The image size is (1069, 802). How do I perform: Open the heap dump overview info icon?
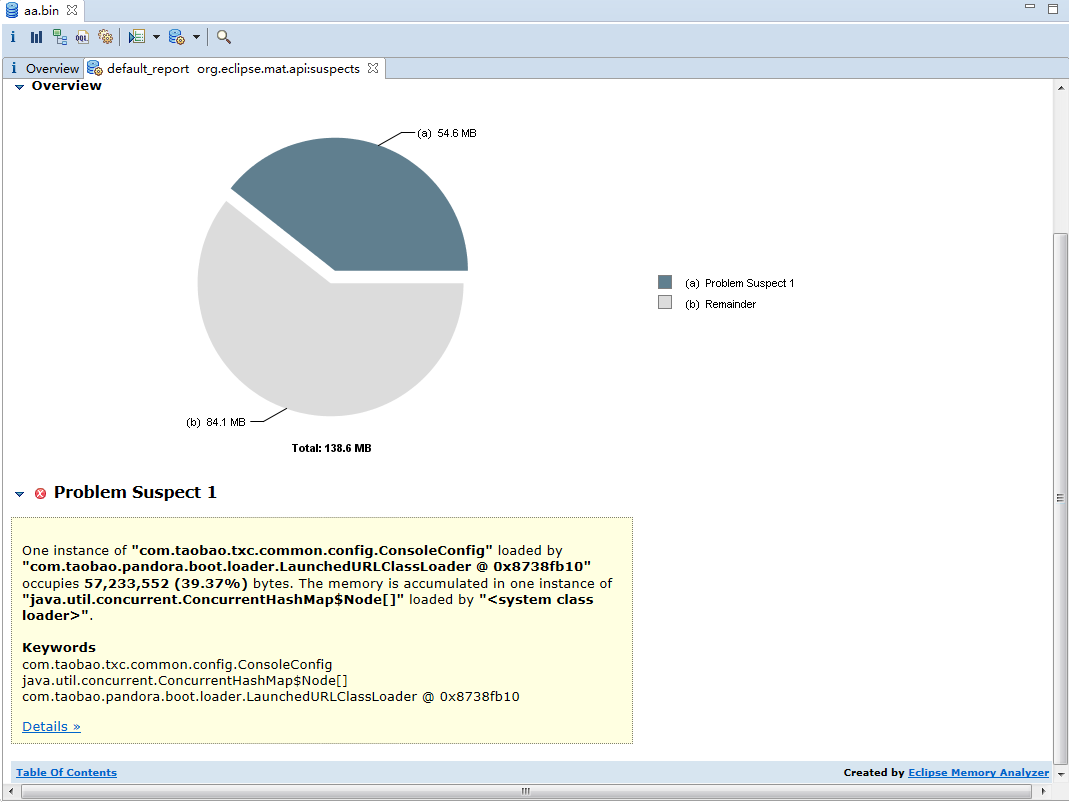13,37
